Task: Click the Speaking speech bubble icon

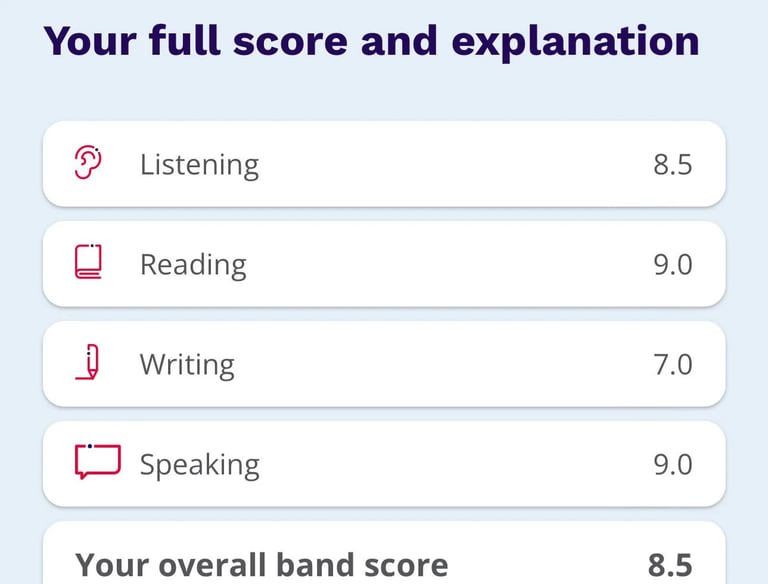Action: [97, 462]
